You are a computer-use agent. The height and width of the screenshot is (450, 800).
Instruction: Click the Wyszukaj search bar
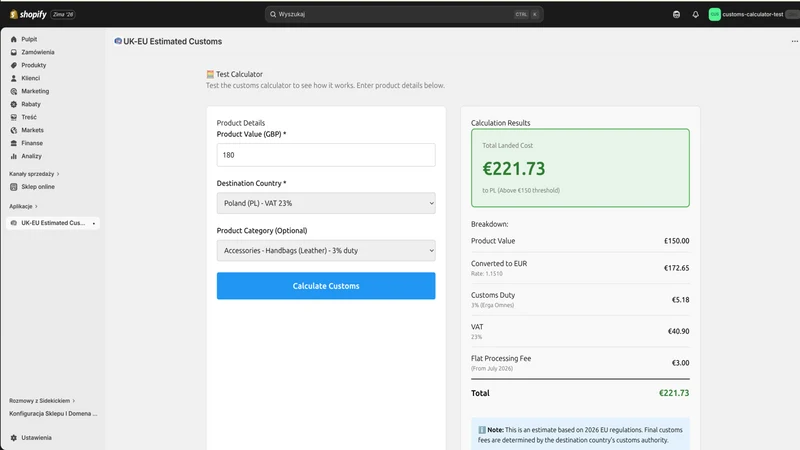click(x=404, y=14)
